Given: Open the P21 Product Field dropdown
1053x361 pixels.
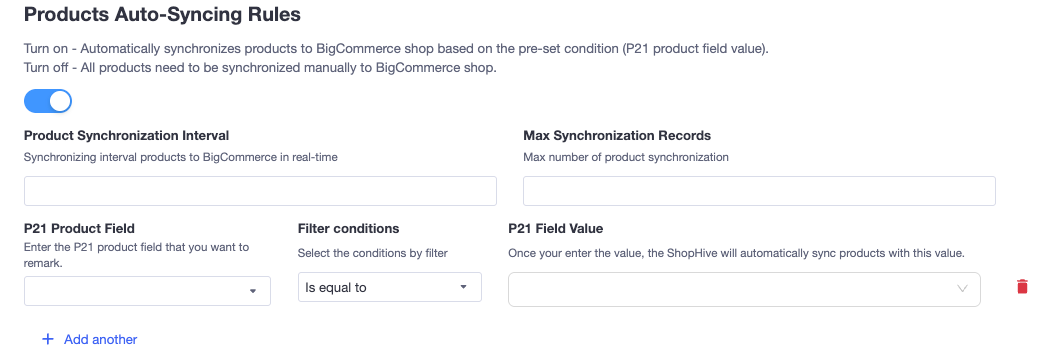Looking at the screenshot, I should tap(147, 291).
